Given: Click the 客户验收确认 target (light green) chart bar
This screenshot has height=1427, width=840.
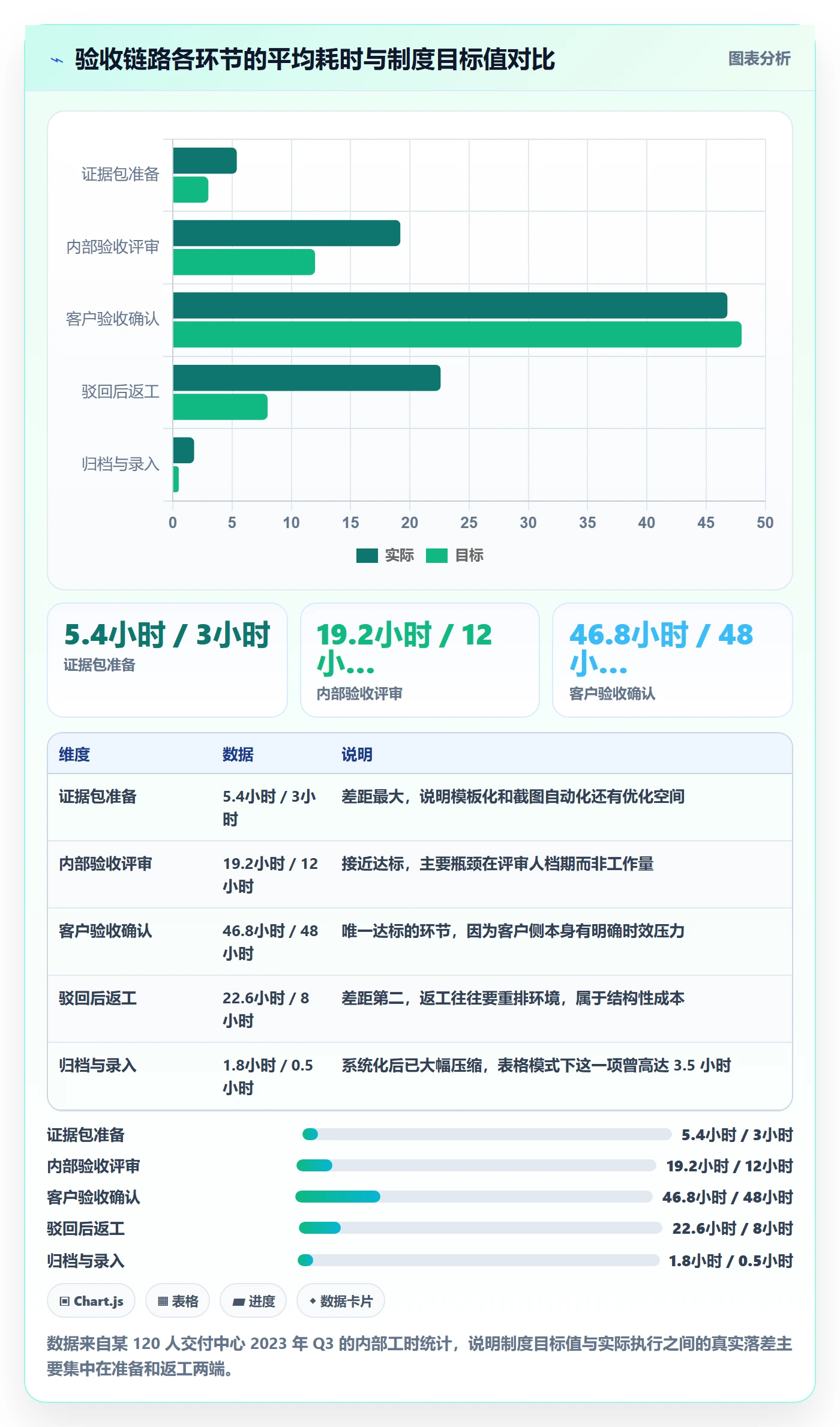Looking at the screenshot, I should pos(457,334).
